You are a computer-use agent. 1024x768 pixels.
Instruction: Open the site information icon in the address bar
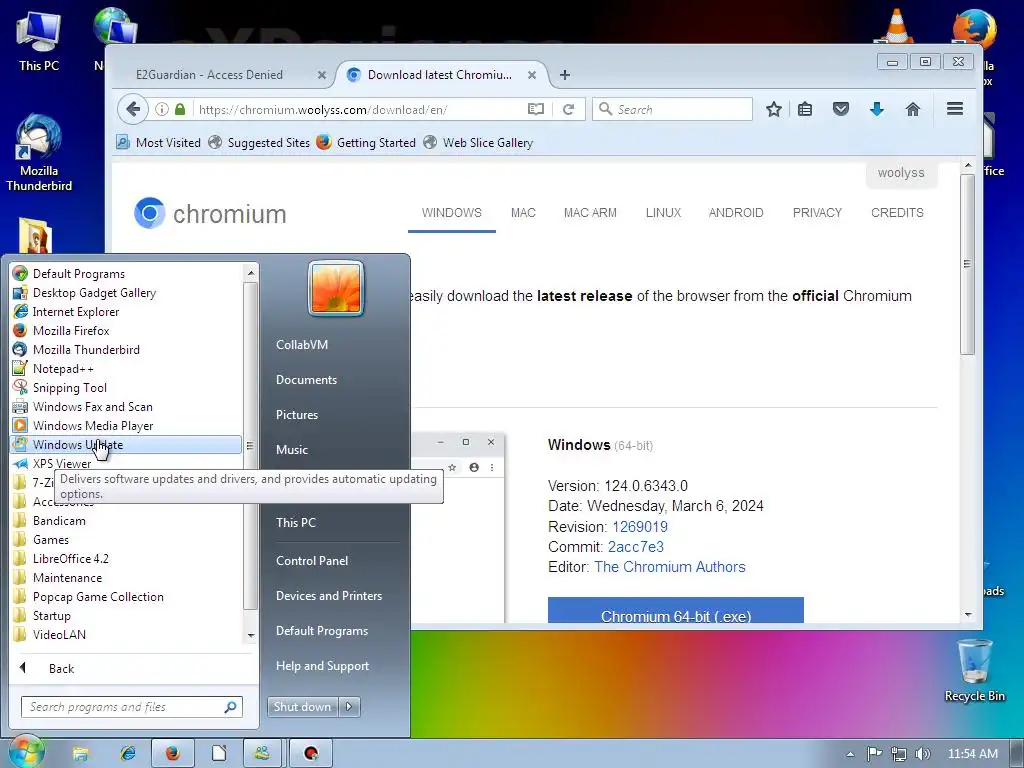tap(161, 109)
